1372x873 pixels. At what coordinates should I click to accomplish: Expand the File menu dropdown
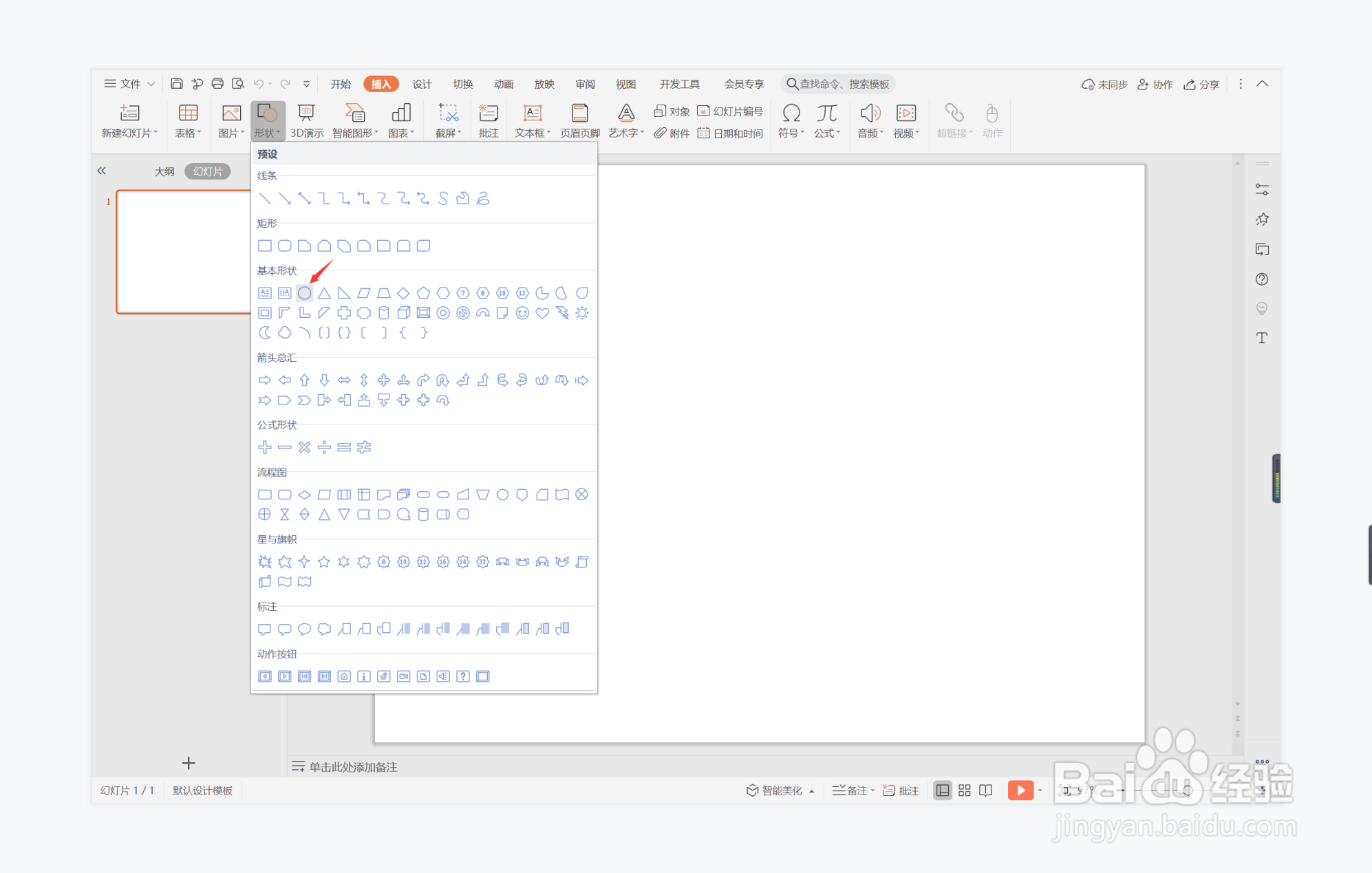(x=129, y=84)
